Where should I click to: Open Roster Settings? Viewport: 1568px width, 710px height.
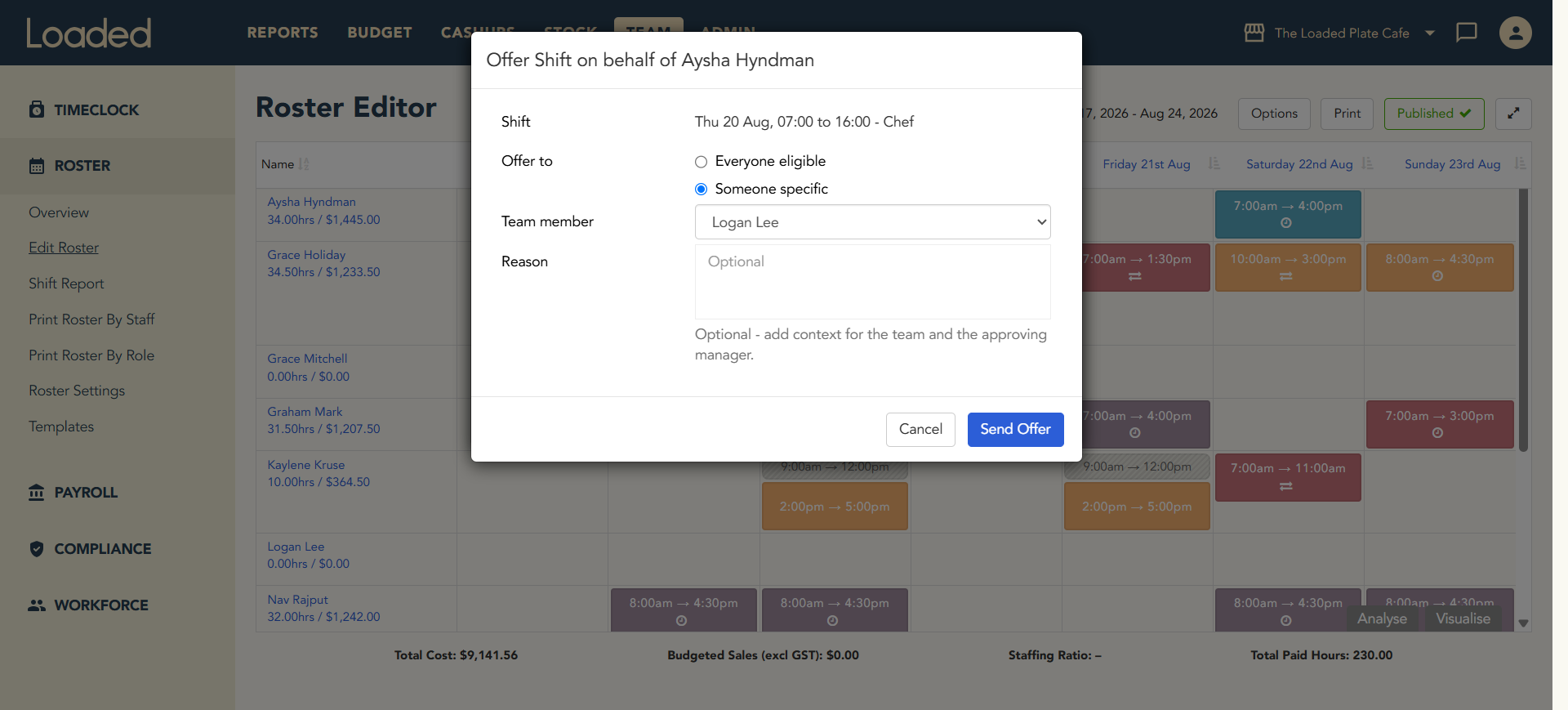[x=77, y=391]
